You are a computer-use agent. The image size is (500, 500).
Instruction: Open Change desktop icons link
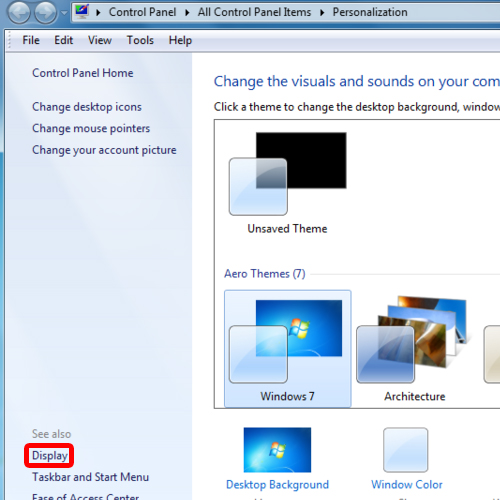tap(87, 107)
